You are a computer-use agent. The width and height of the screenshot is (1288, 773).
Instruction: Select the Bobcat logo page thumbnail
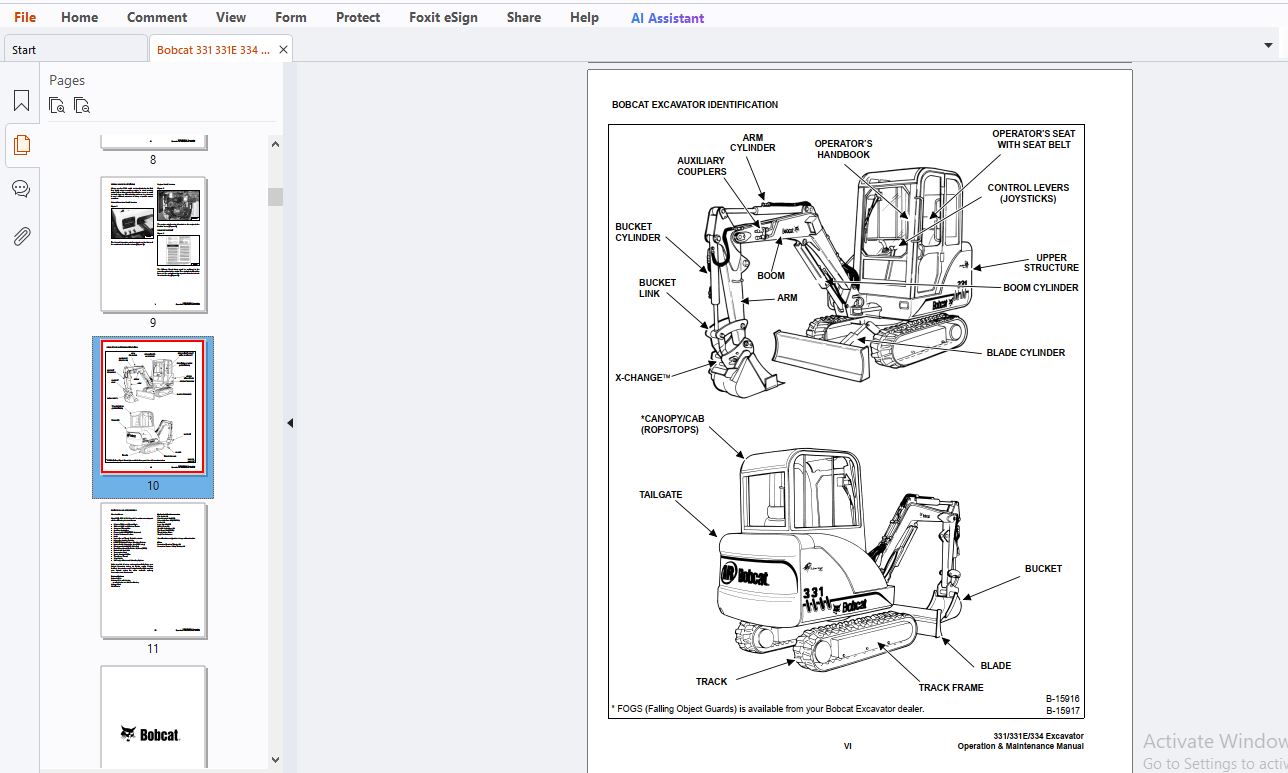coord(153,717)
